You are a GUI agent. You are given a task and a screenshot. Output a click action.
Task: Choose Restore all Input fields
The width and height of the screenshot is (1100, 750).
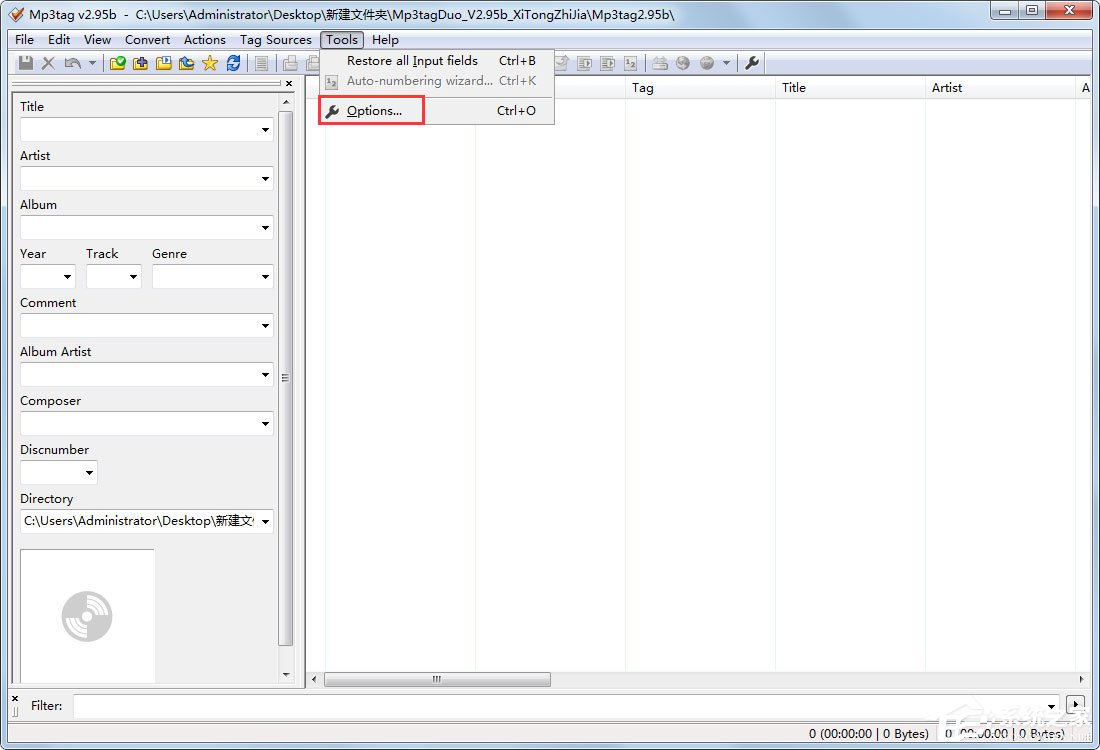click(x=438, y=60)
